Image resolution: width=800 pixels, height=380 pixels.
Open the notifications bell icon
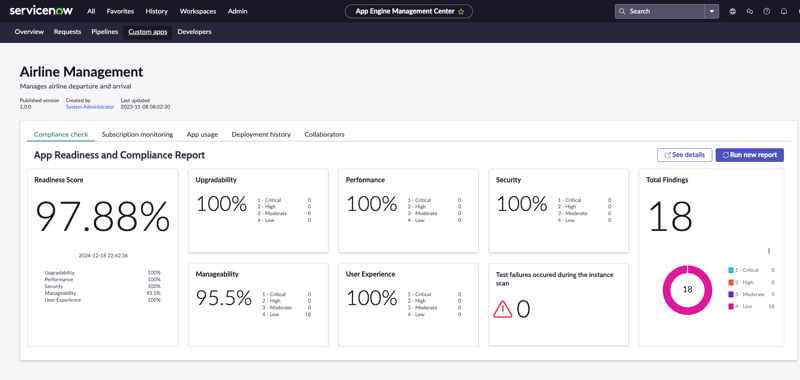pyautogui.click(x=784, y=11)
